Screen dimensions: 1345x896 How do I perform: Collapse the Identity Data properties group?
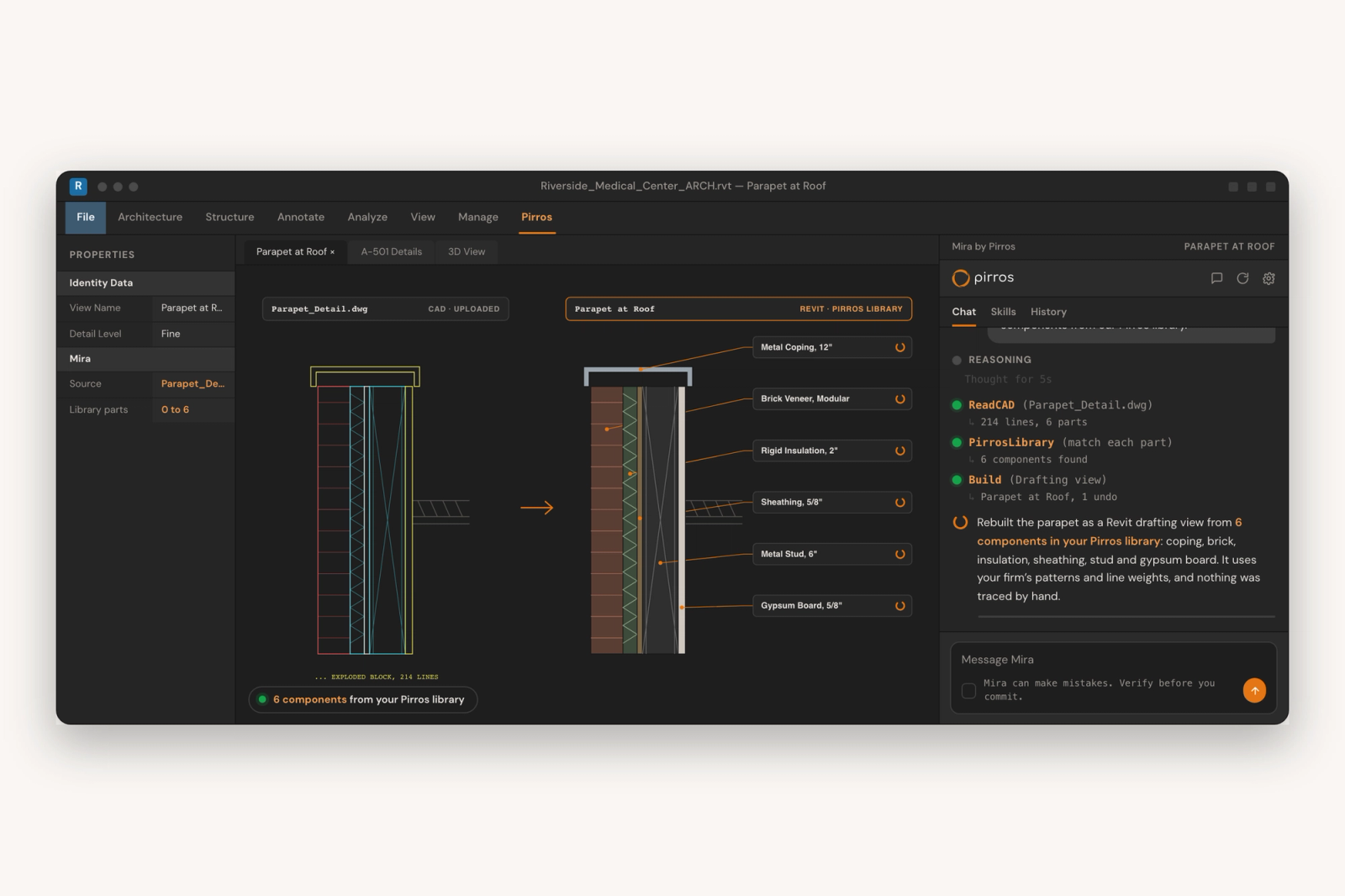point(145,282)
